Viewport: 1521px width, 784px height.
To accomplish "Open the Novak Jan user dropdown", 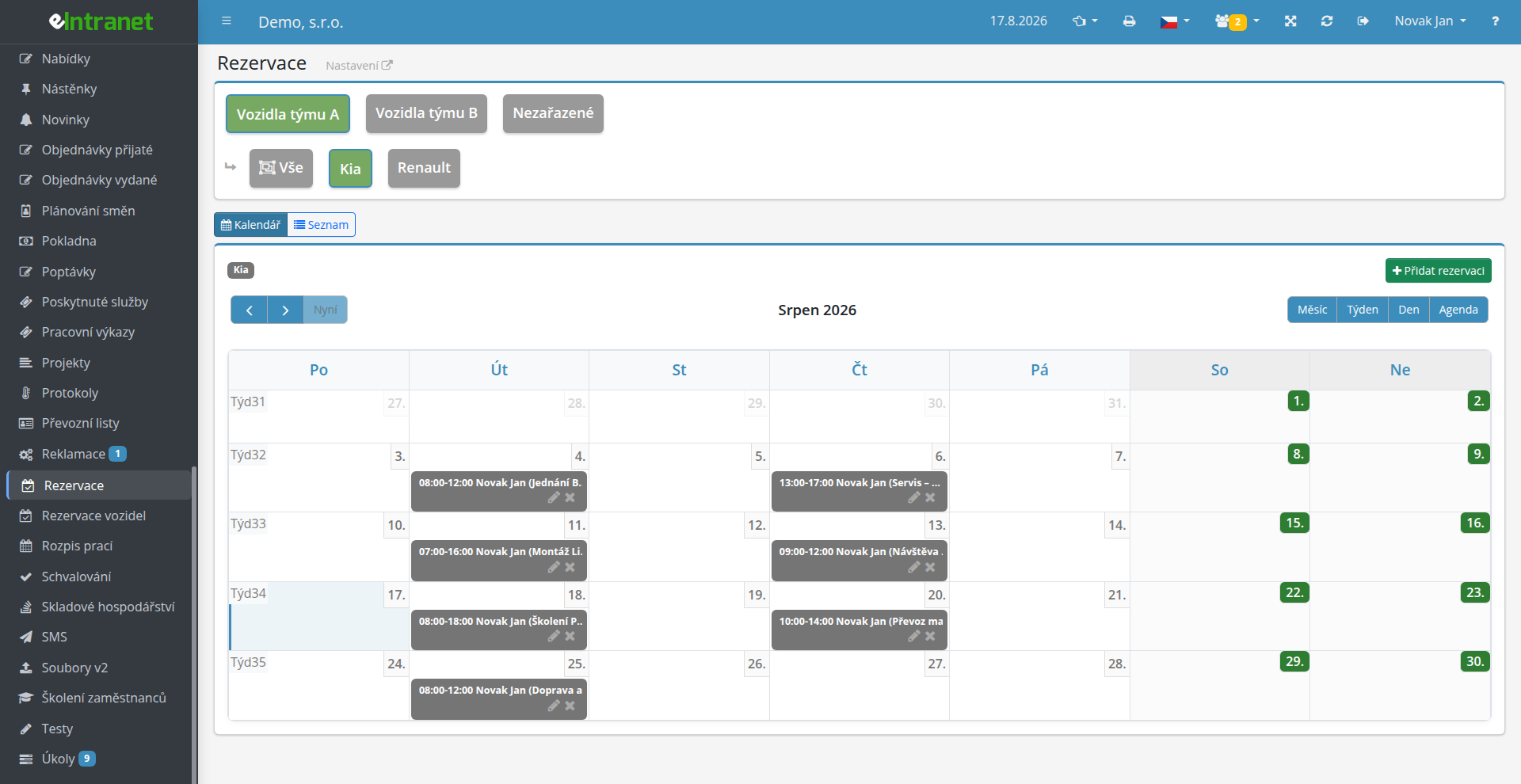I will click(1430, 21).
